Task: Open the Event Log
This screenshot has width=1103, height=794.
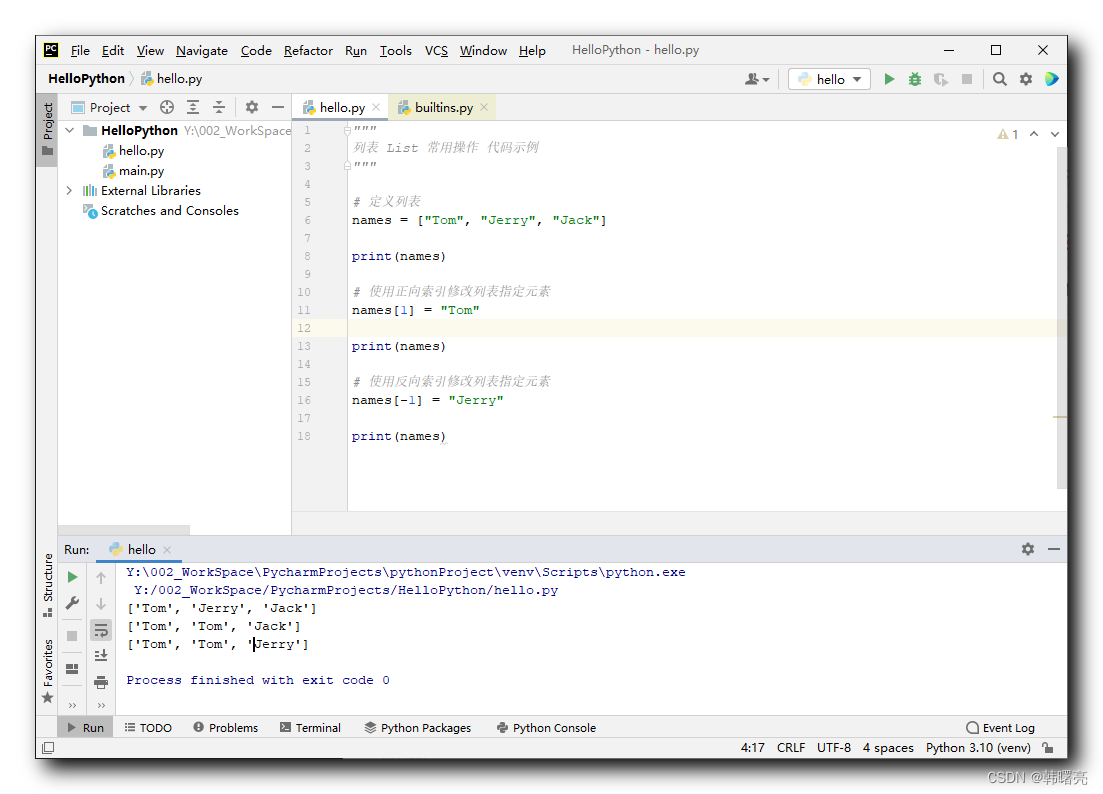Action: (1000, 727)
